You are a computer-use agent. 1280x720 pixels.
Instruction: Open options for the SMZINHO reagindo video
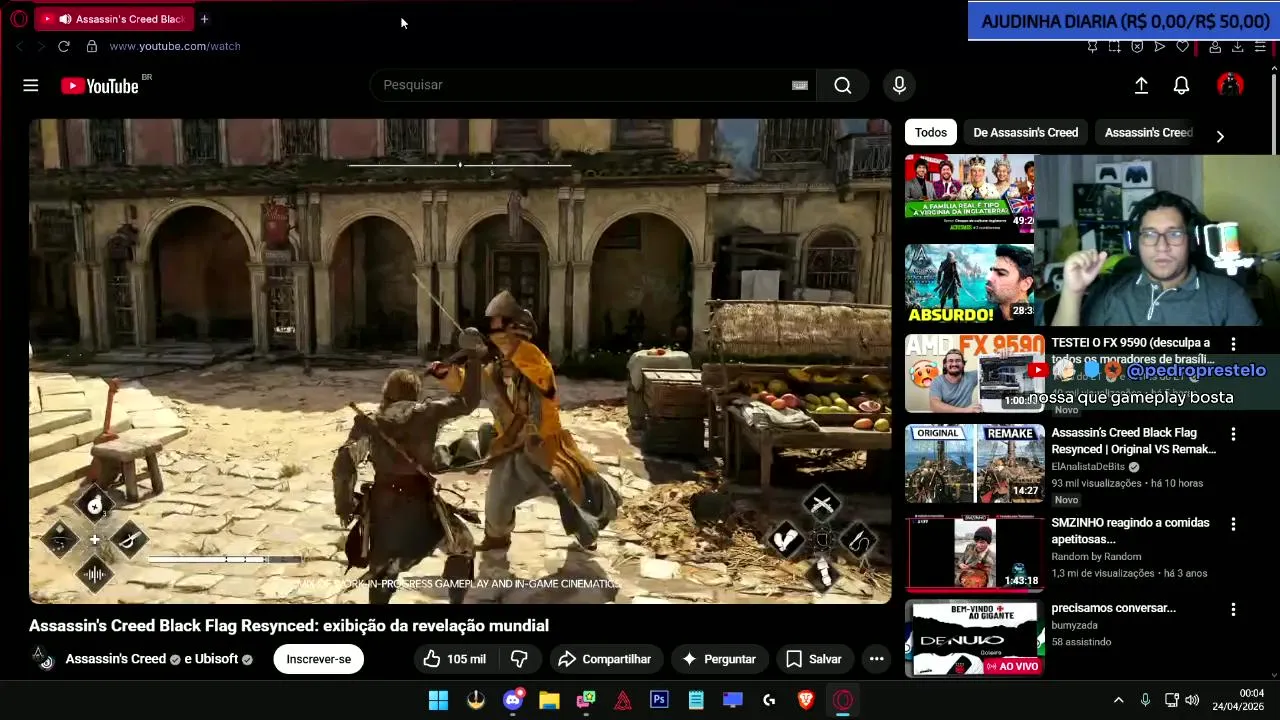(1233, 524)
